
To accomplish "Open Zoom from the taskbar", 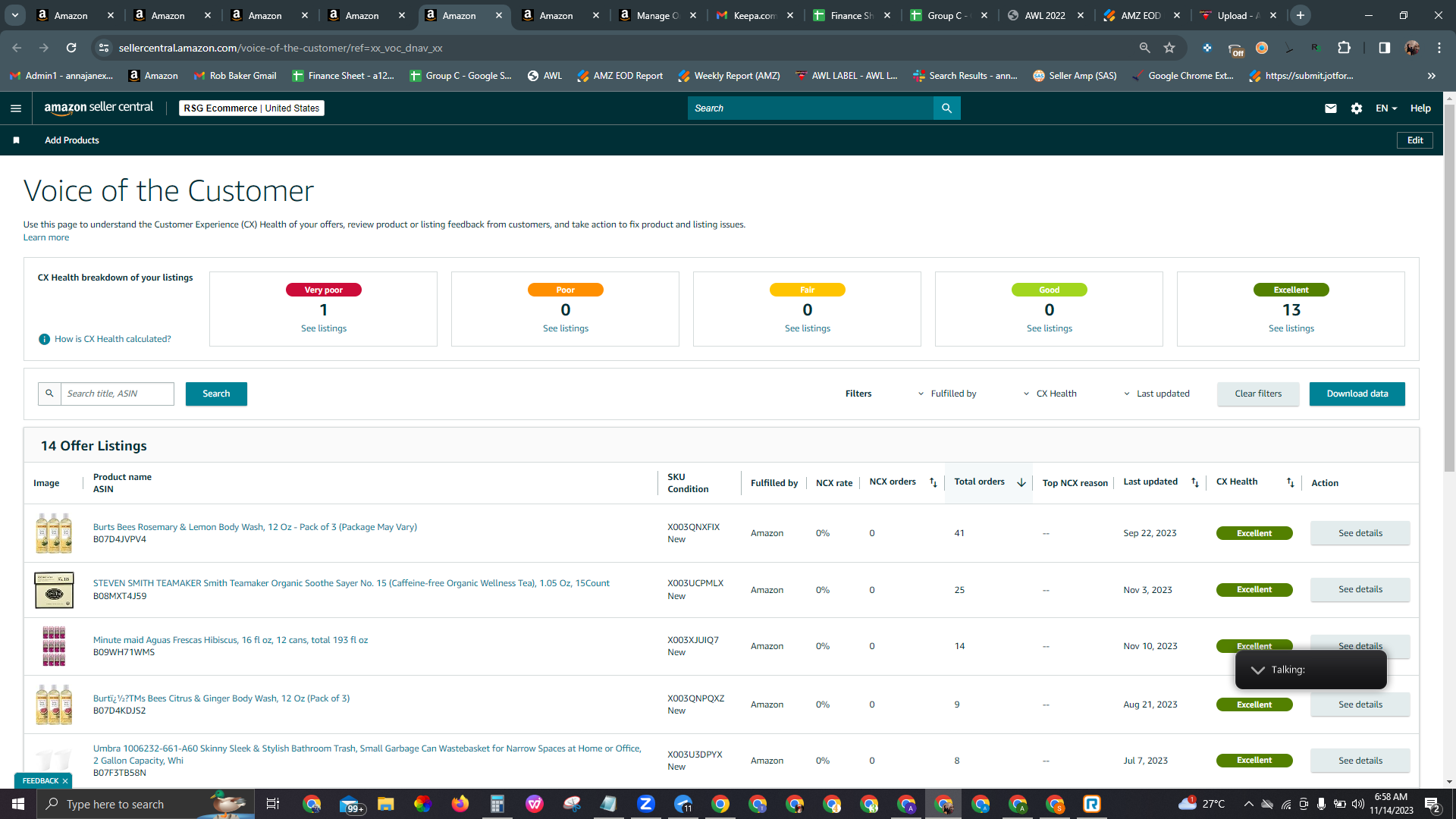I will point(646,804).
